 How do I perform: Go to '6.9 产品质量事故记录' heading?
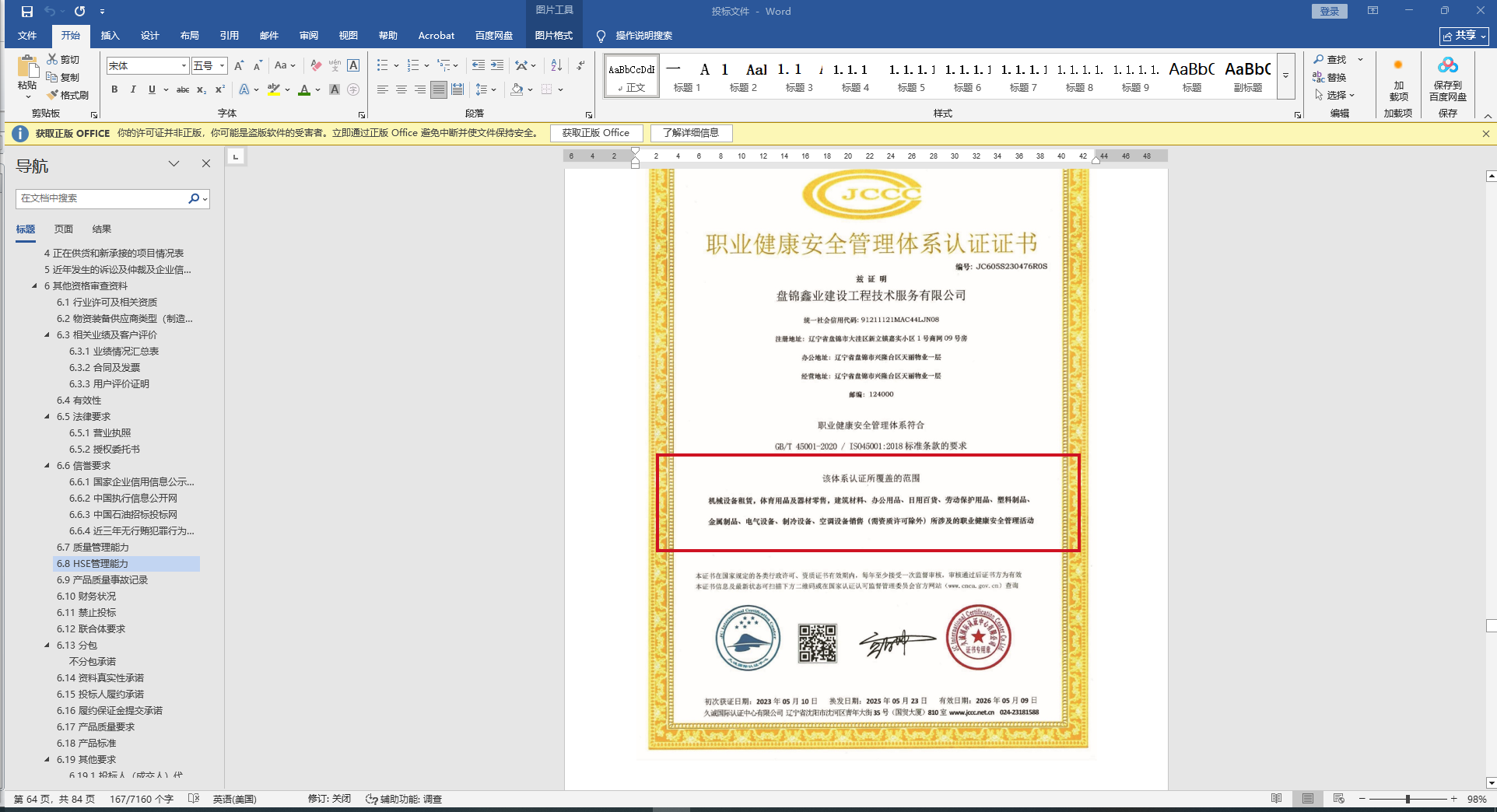point(102,580)
